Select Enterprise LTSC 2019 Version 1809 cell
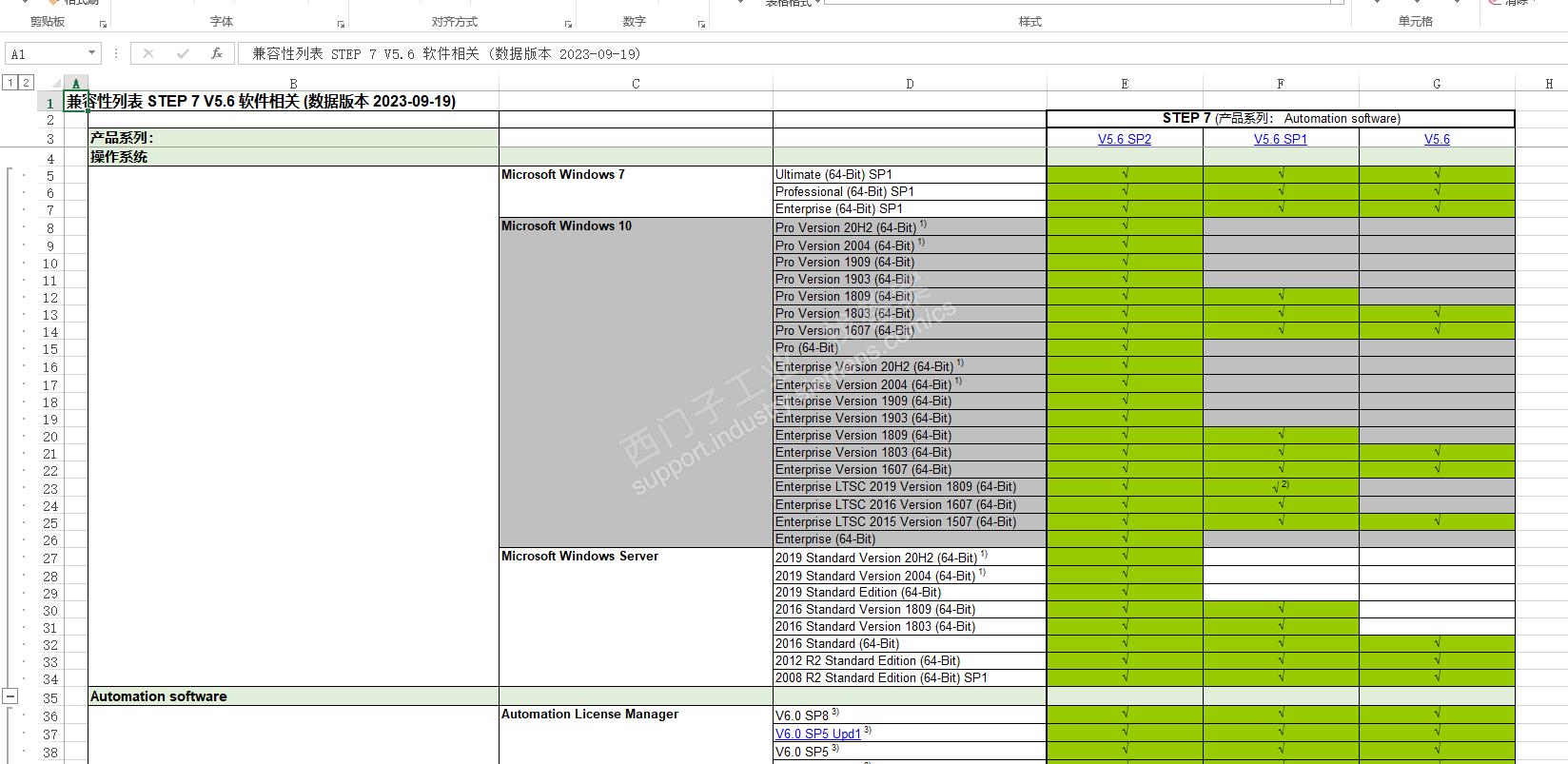1568x764 pixels. click(910, 486)
